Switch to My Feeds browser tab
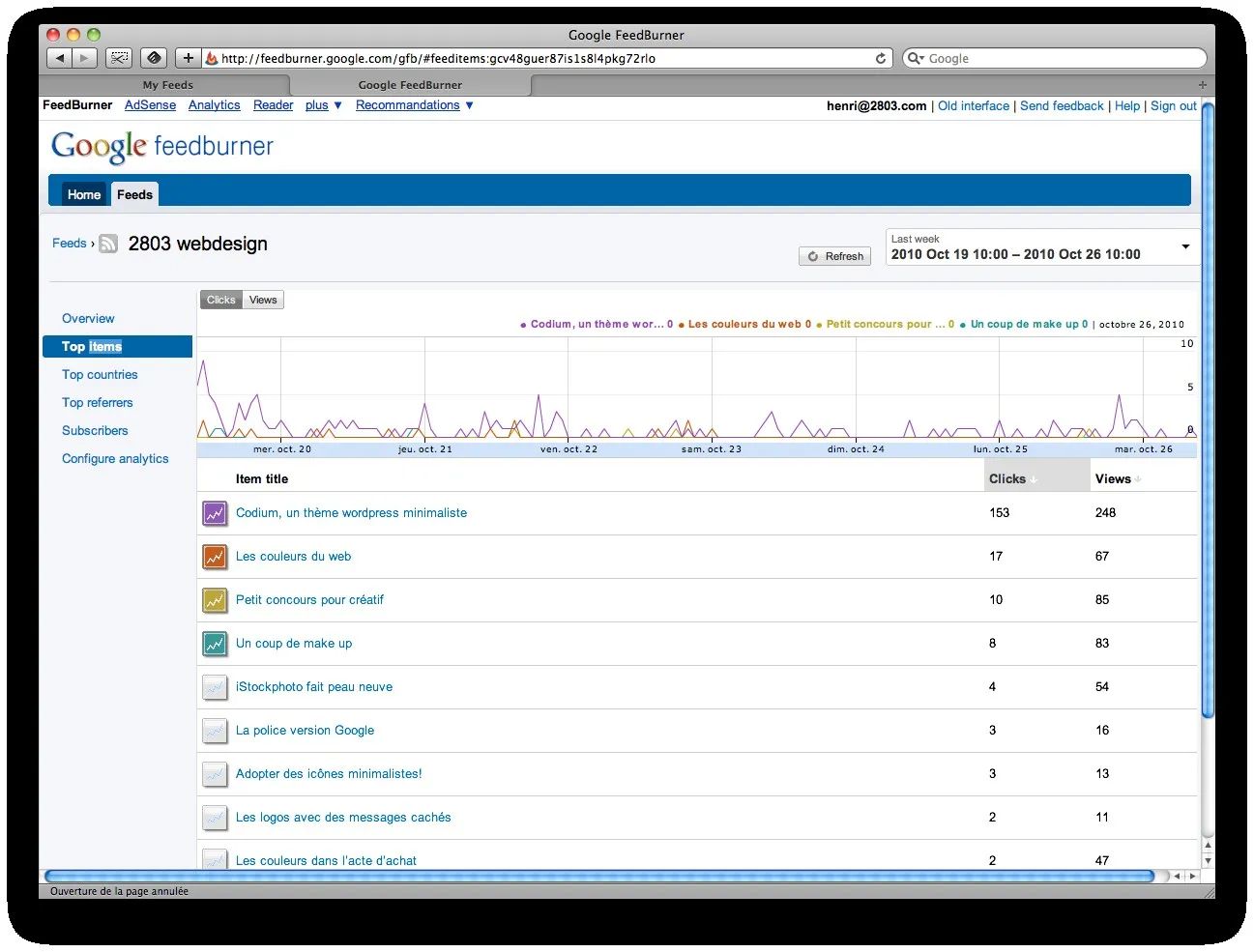 168,85
